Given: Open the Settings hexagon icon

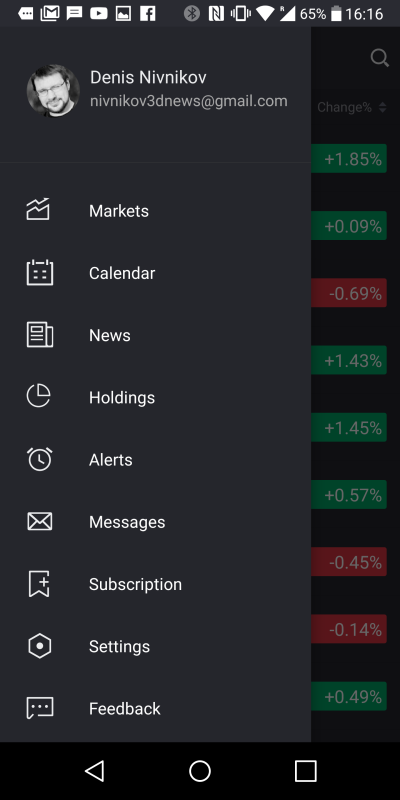Looking at the screenshot, I should (39, 646).
